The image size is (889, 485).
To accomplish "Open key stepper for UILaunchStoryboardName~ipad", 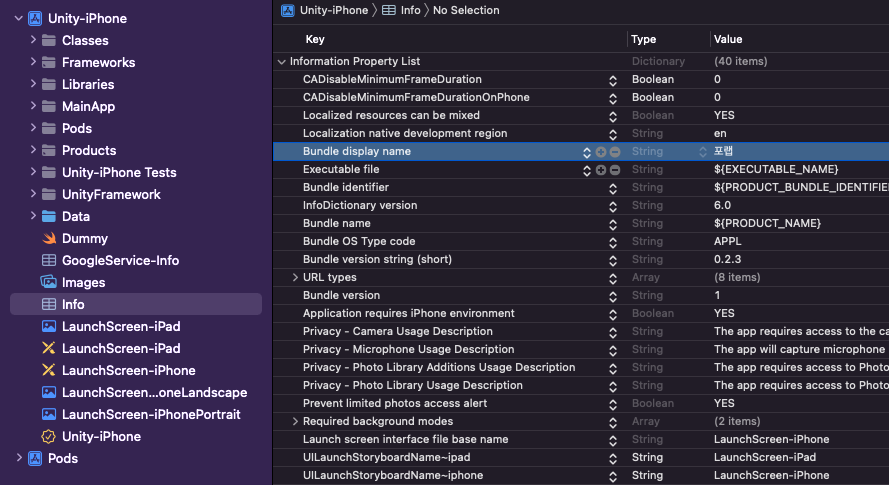I will click(613, 459).
